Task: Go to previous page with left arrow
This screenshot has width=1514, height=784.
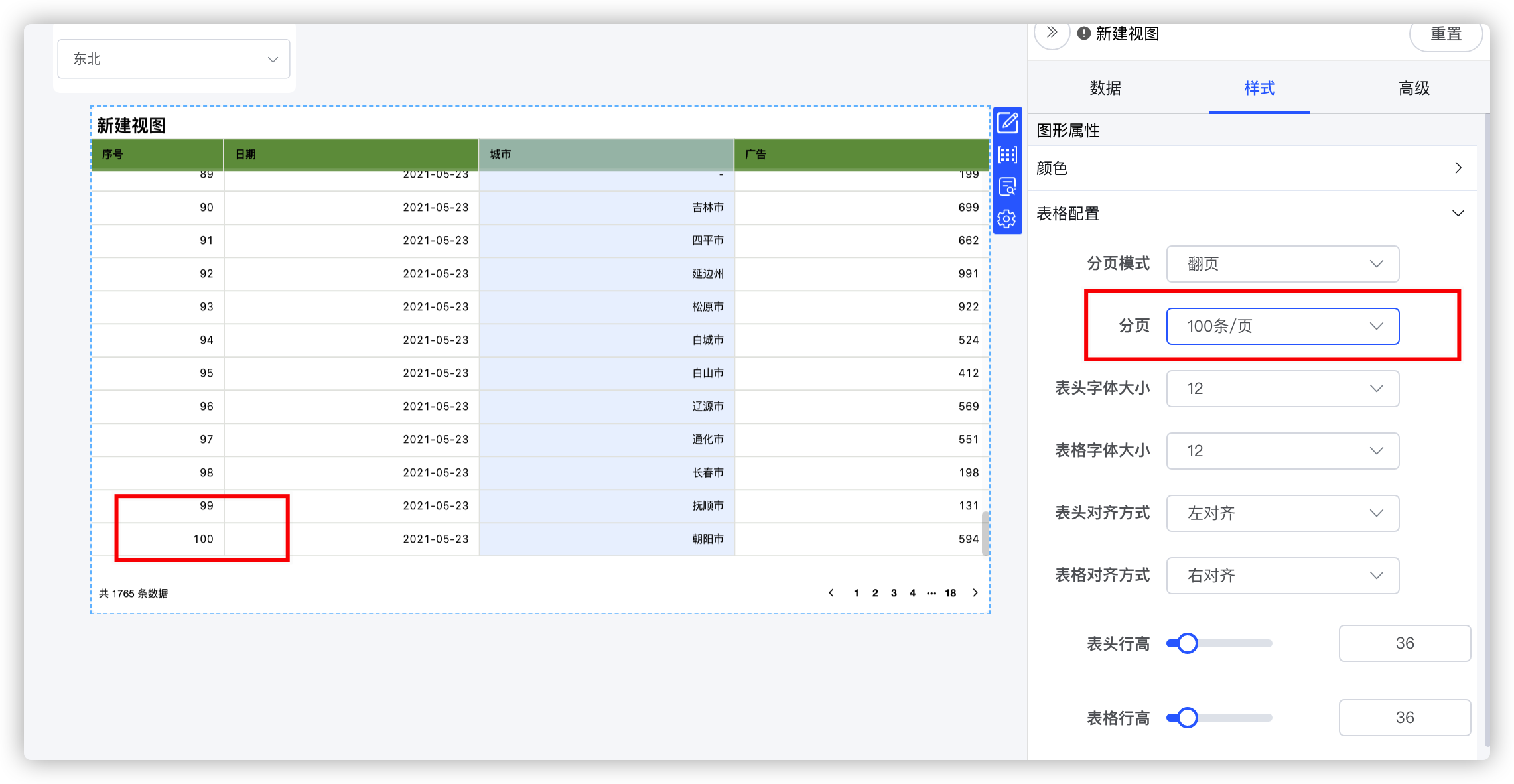Action: [x=831, y=592]
